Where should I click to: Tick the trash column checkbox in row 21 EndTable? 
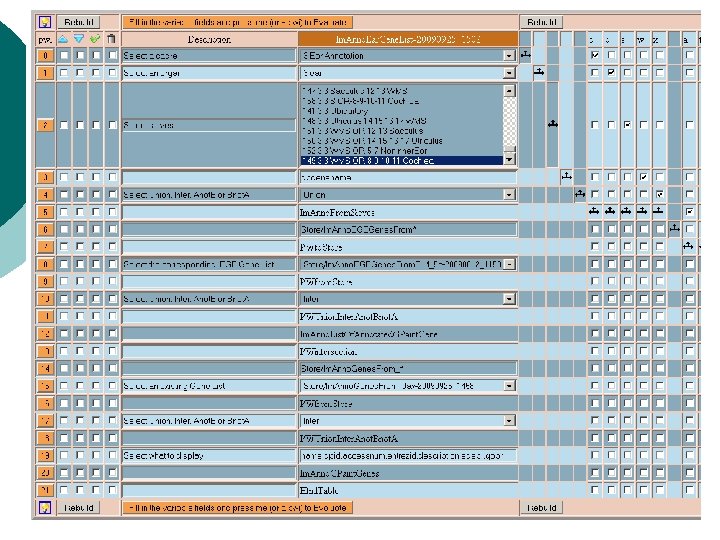[112, 490]
